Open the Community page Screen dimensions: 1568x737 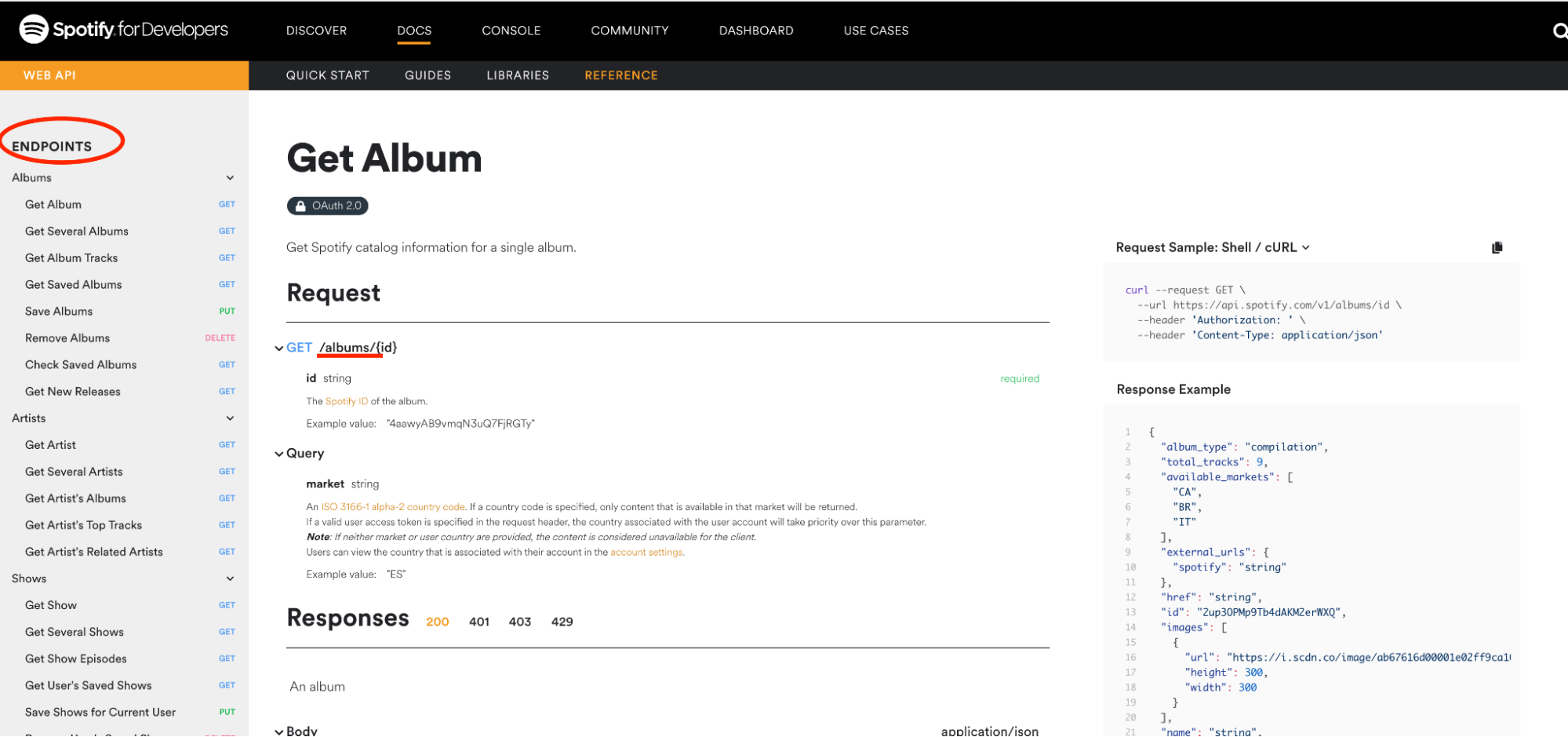coord(630,31)
